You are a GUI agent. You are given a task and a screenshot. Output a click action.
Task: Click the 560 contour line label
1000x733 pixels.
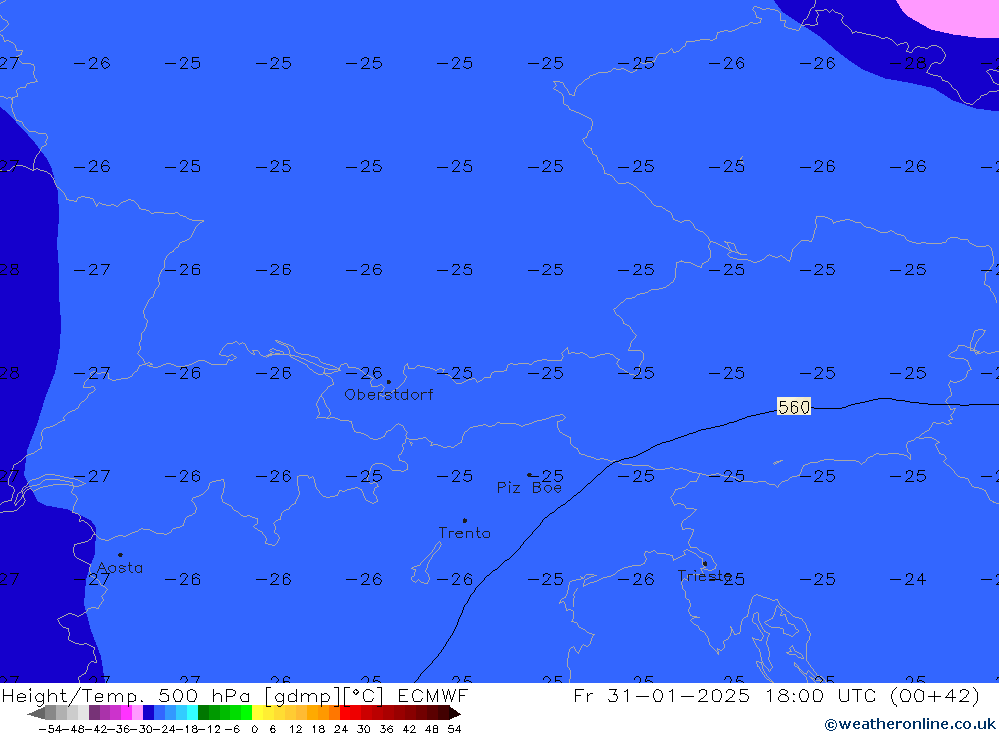click(x=793, y=407)
